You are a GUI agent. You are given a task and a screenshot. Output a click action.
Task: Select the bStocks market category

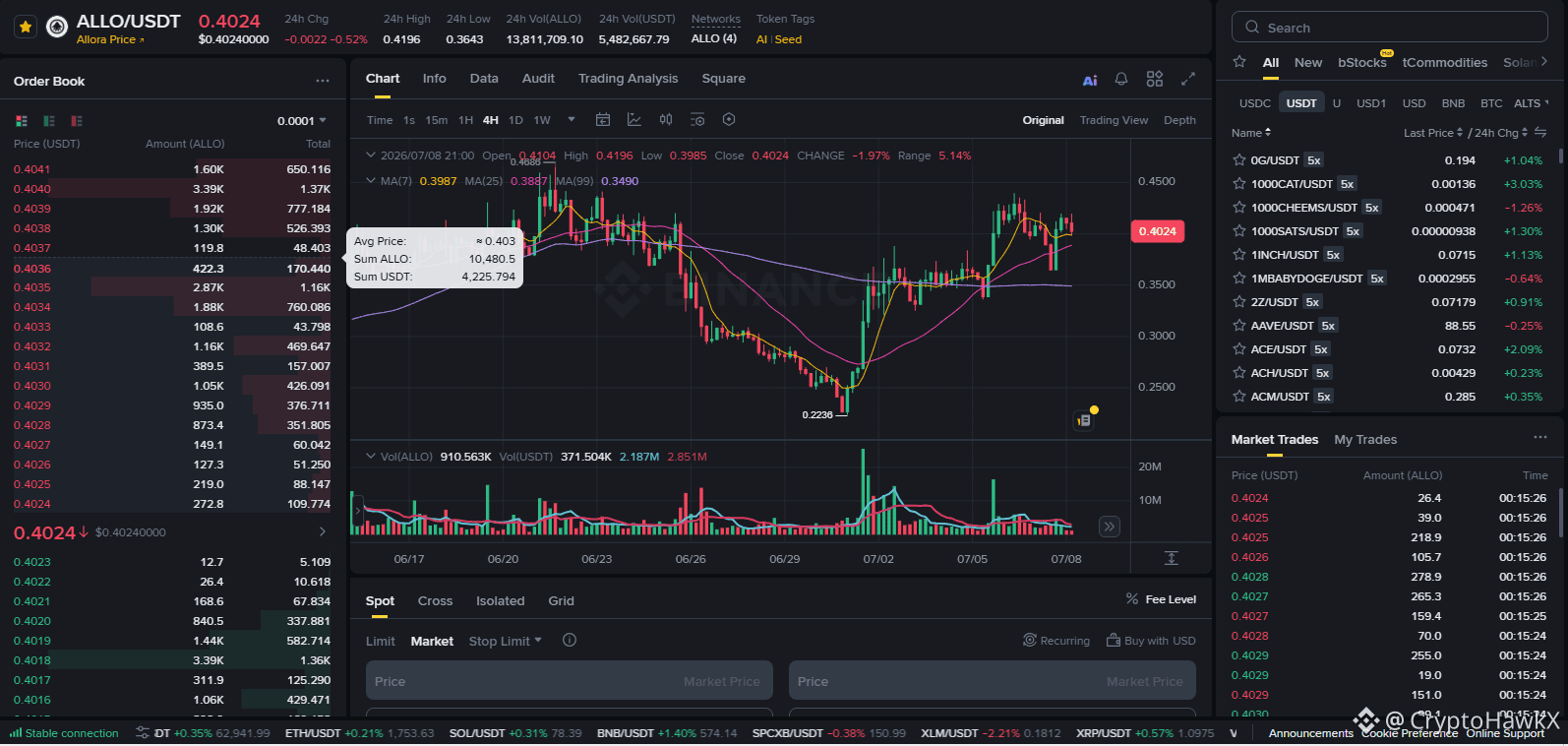(x=1362, y=62)
